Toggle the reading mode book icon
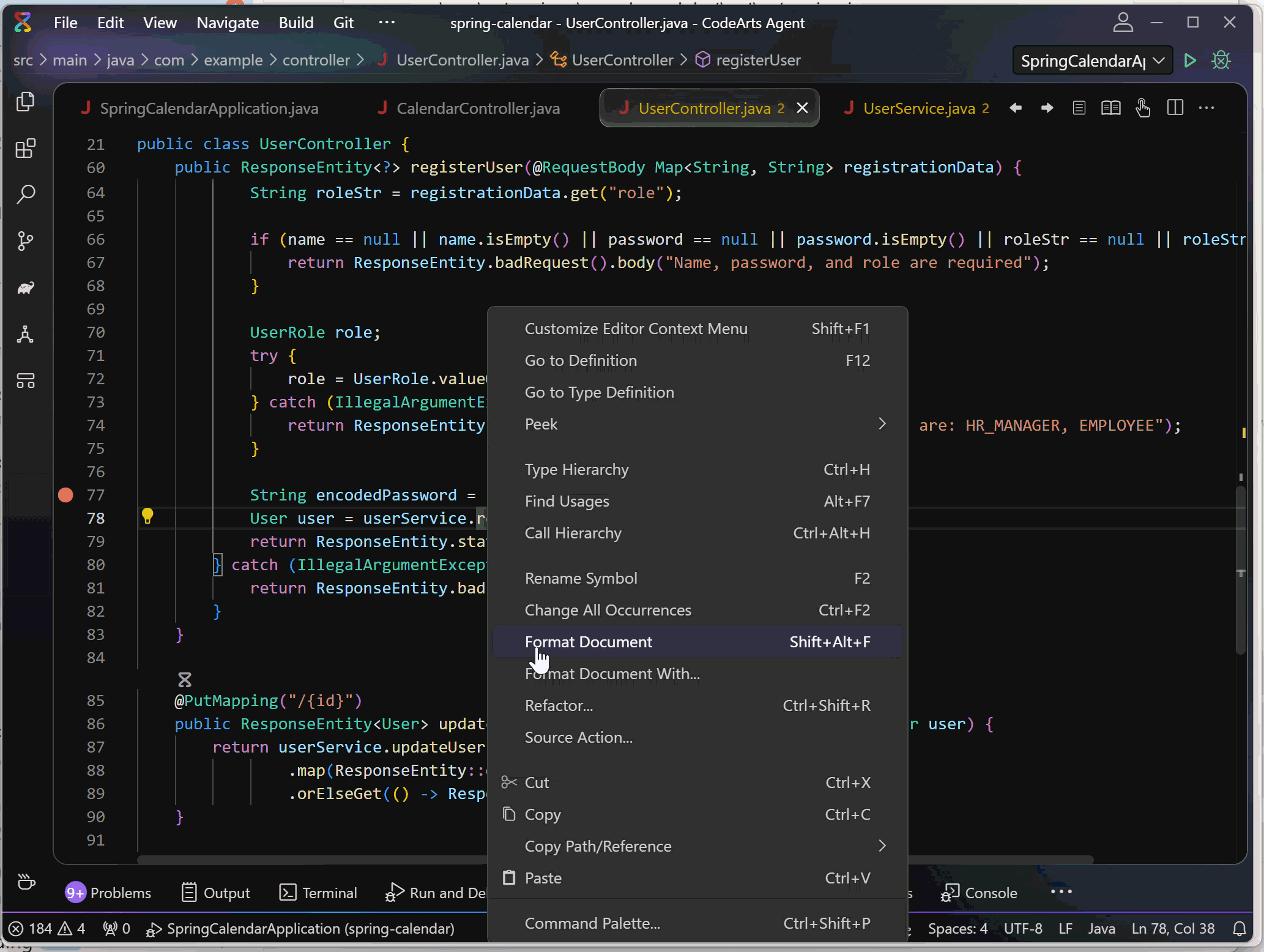The width and height of the screenshot is (1264, 952). click(1110, 108)
